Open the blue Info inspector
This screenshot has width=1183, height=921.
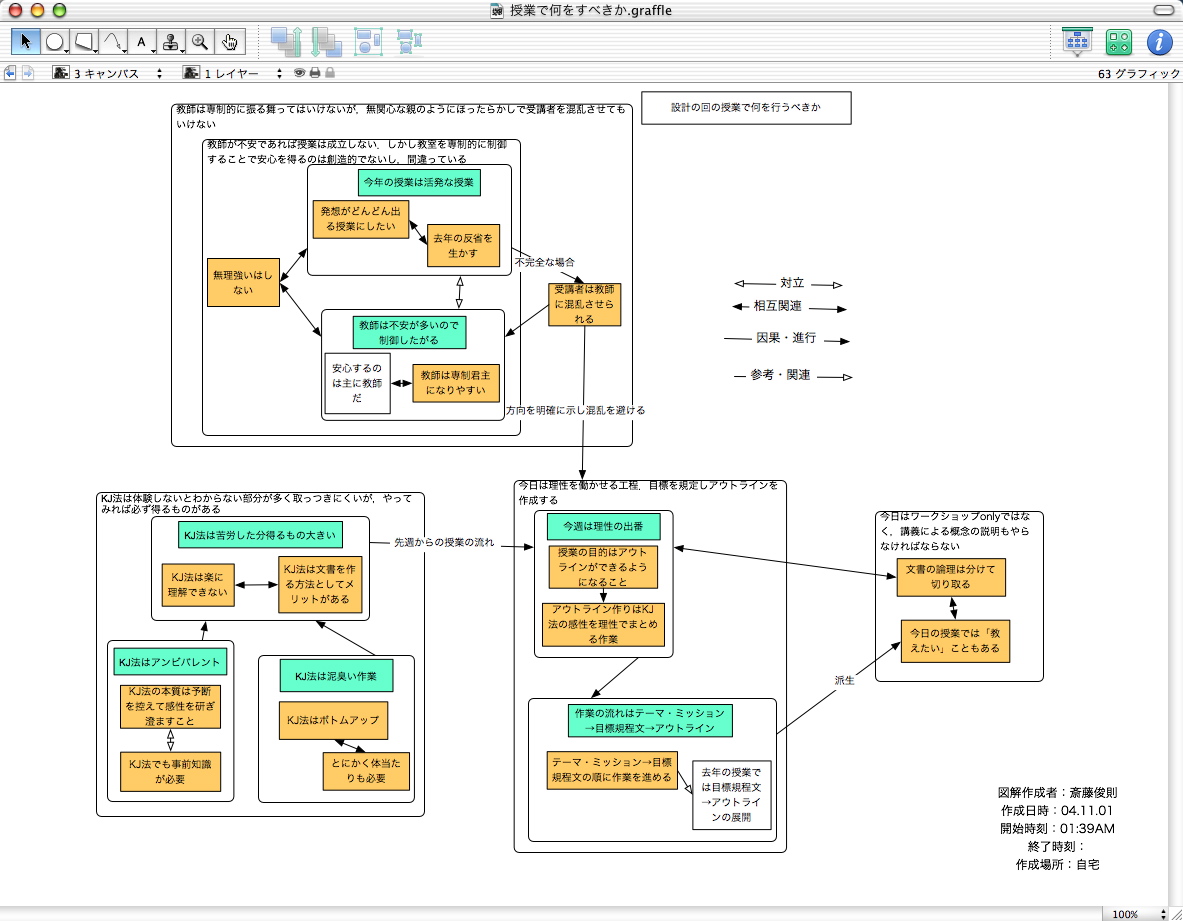tap(1158, 41)
